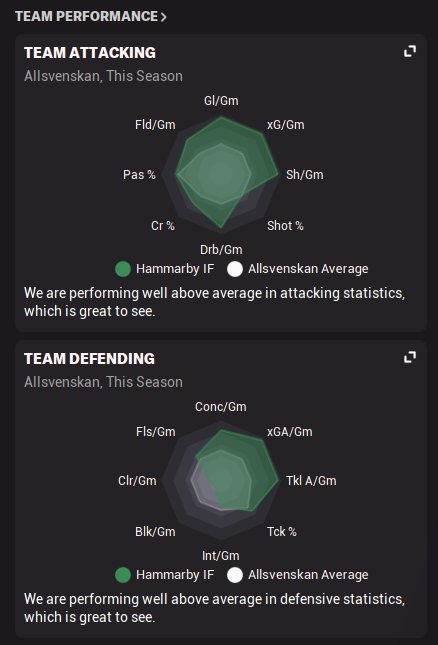This screenshot has height=645, width=438.
Task: Open the Team Defending title
Action: pyautogui.click(x=89, y=359)
